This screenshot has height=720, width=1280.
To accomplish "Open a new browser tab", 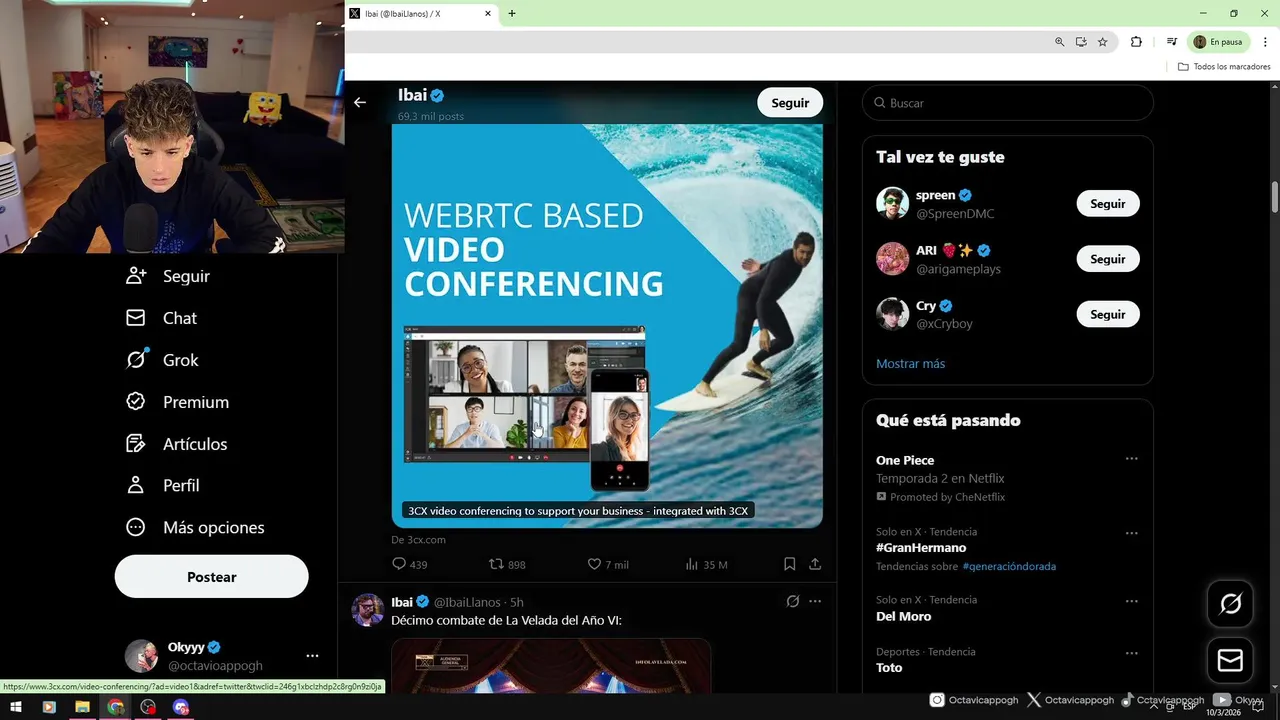I will pos(512,14).
